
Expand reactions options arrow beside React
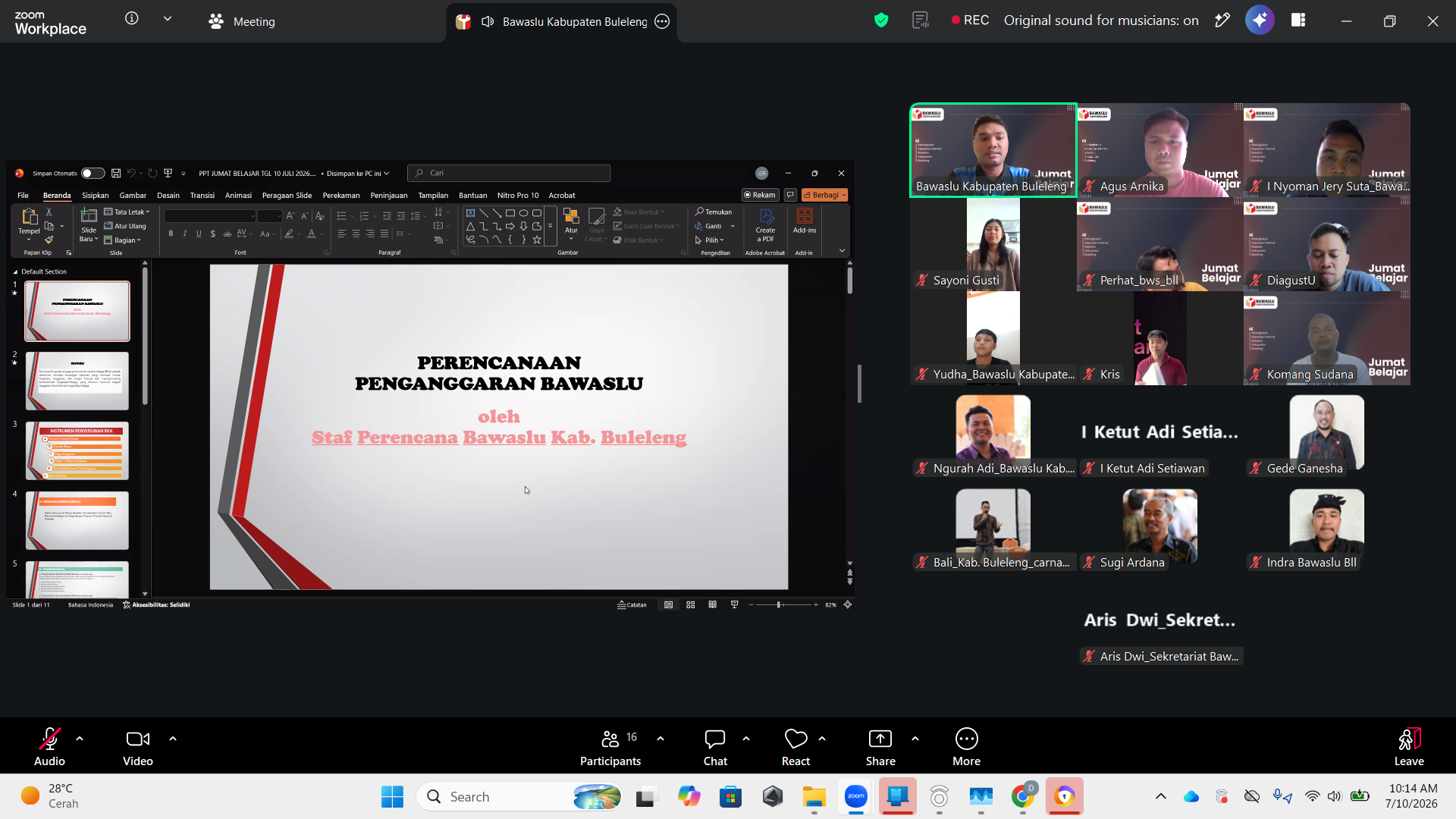tap(822, 739)
